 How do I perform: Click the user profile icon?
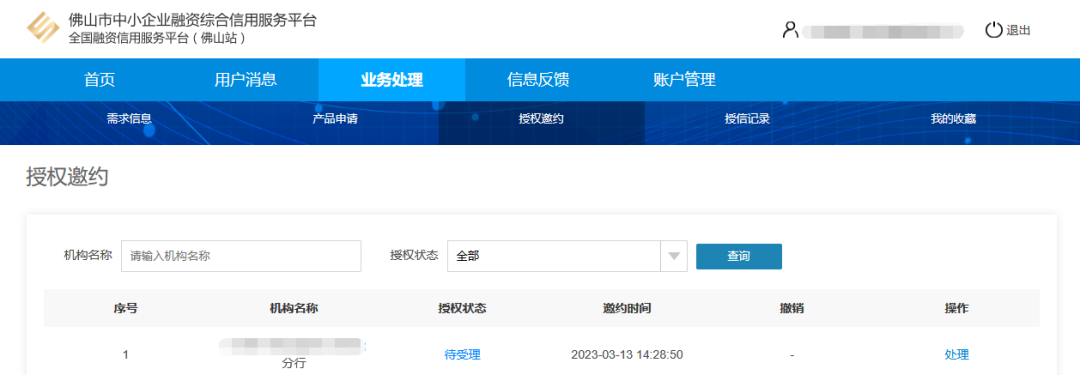coord(790,30)
